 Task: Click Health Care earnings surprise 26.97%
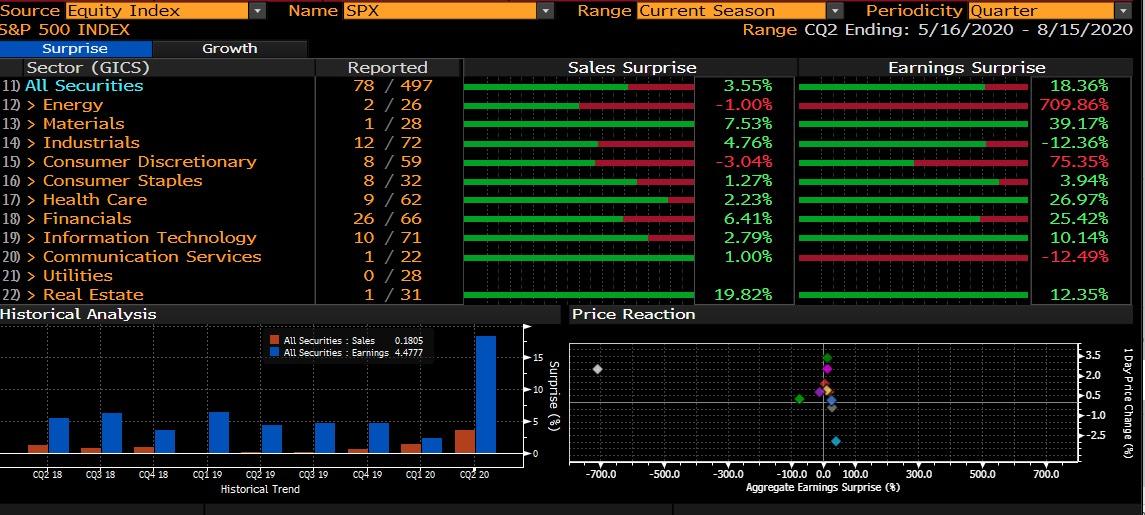coord(1079,199)
